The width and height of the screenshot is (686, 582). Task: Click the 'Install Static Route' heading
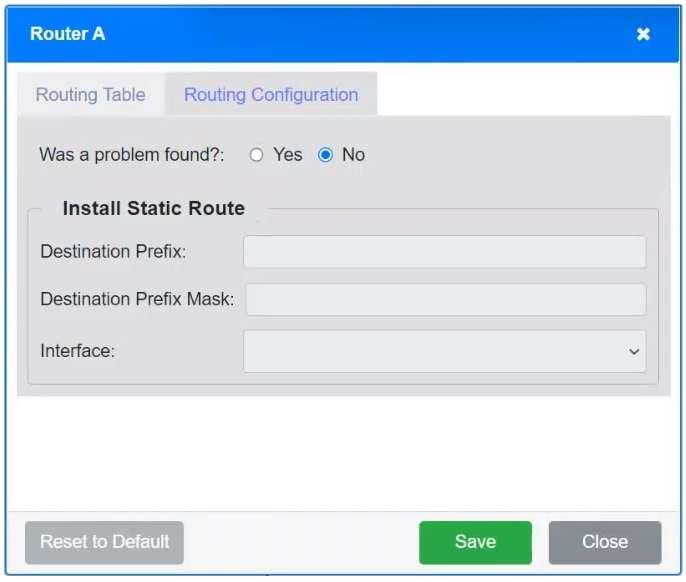click(153, 209)
